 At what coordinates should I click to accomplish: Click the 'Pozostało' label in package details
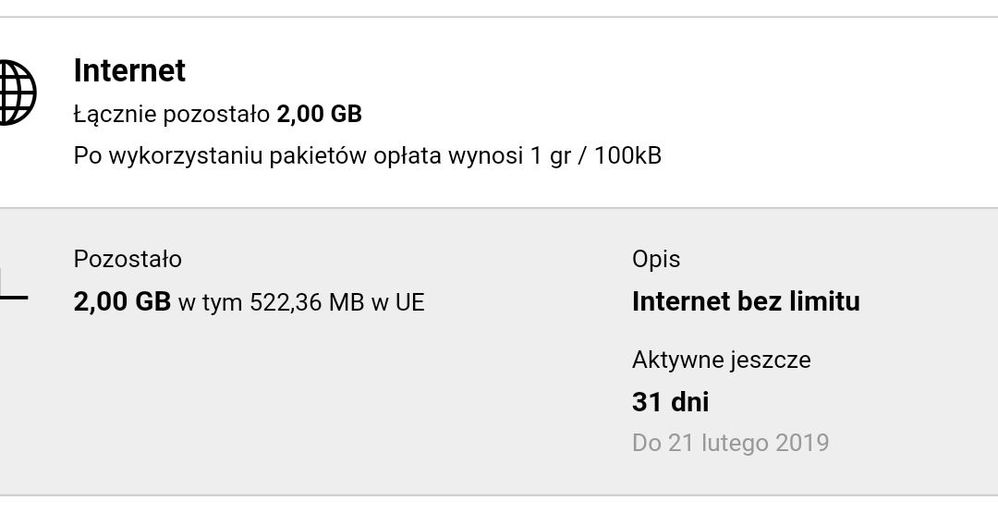[x=128, y=259]
